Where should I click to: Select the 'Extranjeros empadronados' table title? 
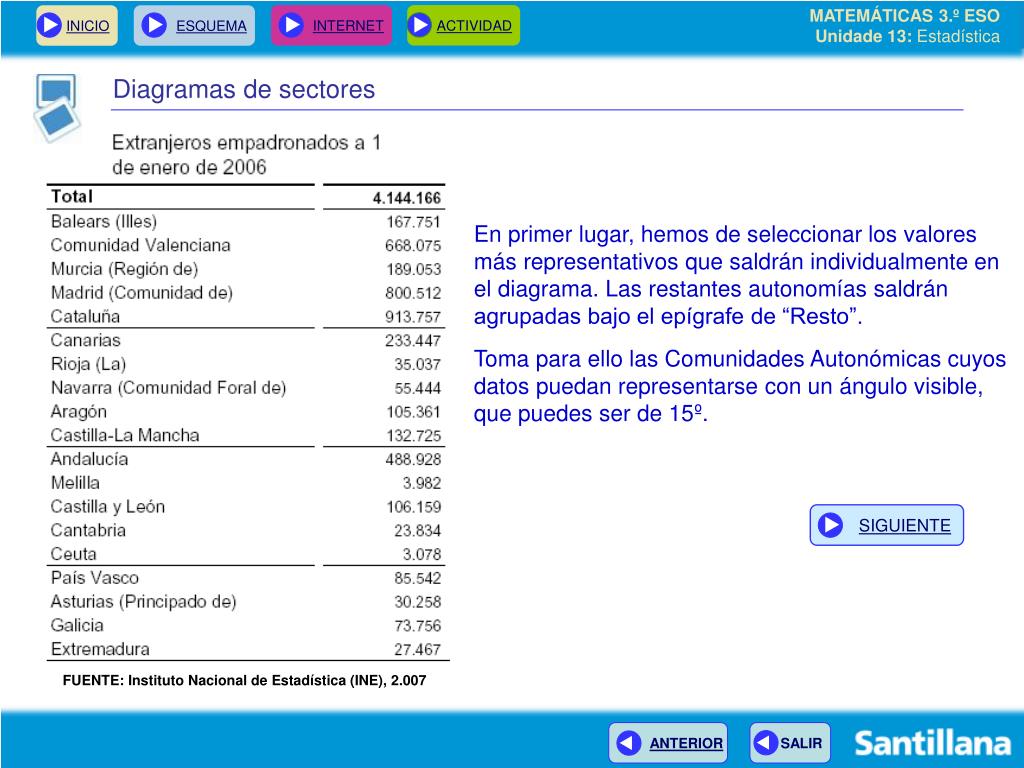[x=246, y=155]
